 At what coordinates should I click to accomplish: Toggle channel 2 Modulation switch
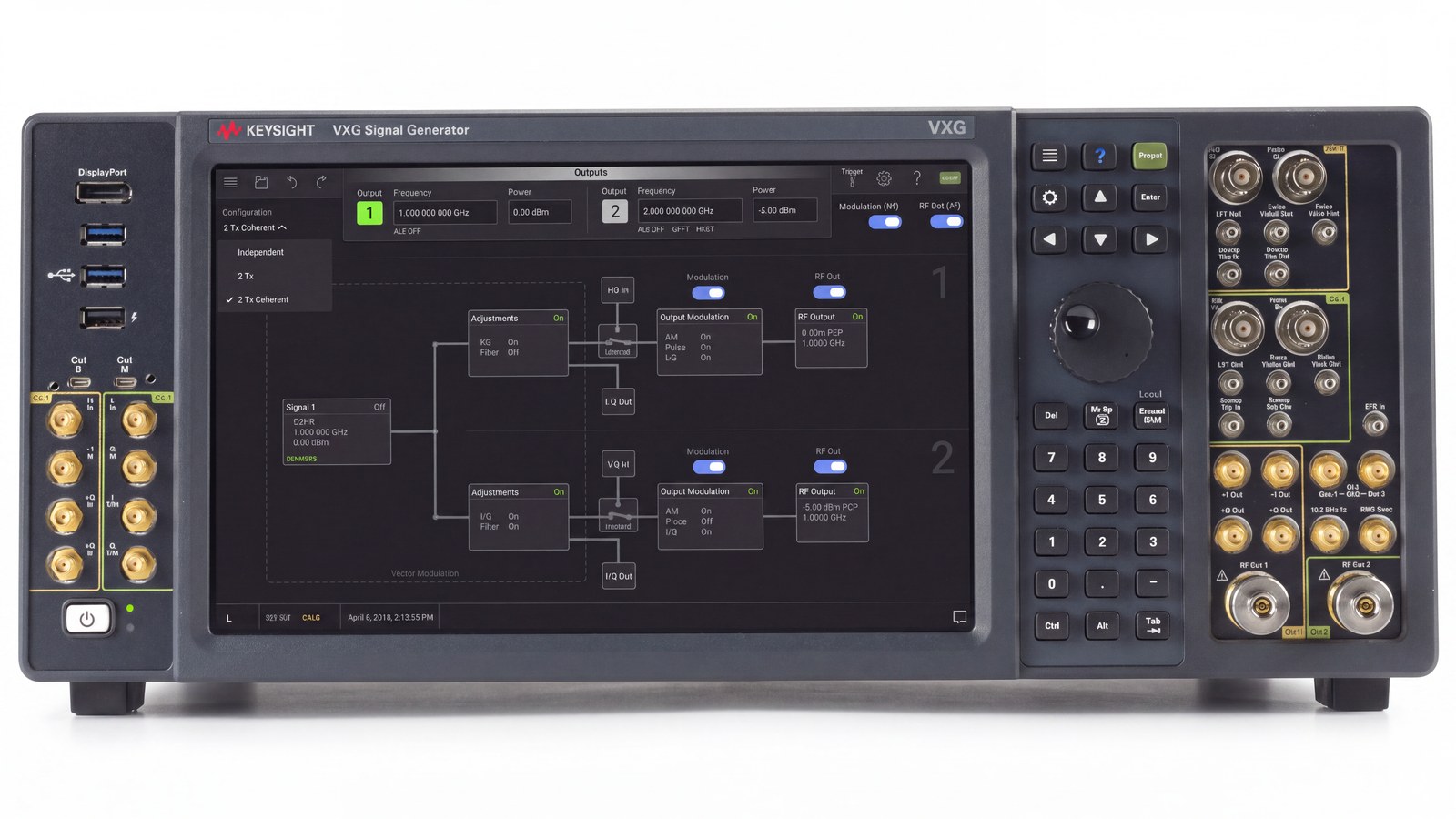(708, 467)
